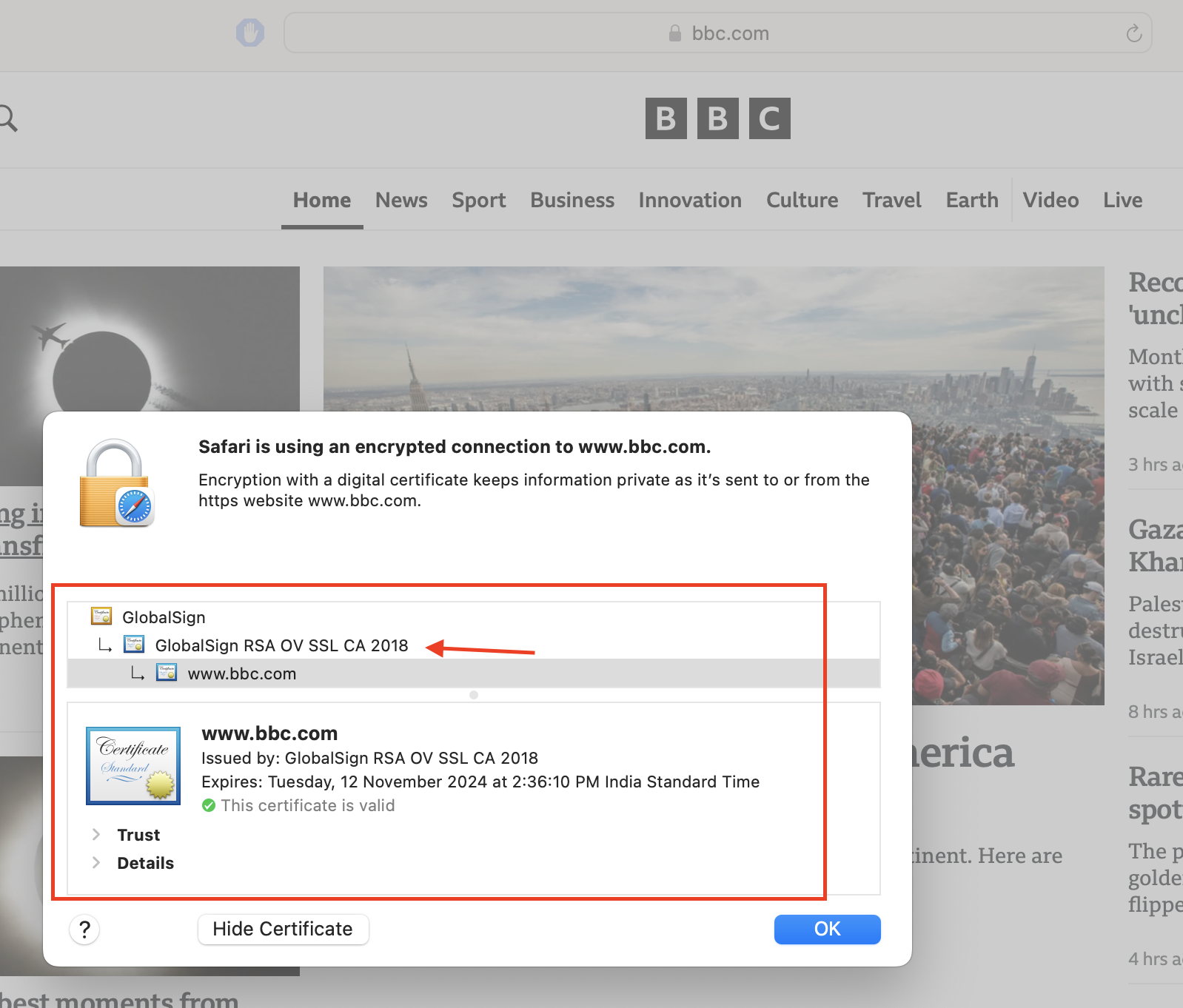Open the News section
This screenshot has width=1183, height=1008.
[x=401, y=201]
